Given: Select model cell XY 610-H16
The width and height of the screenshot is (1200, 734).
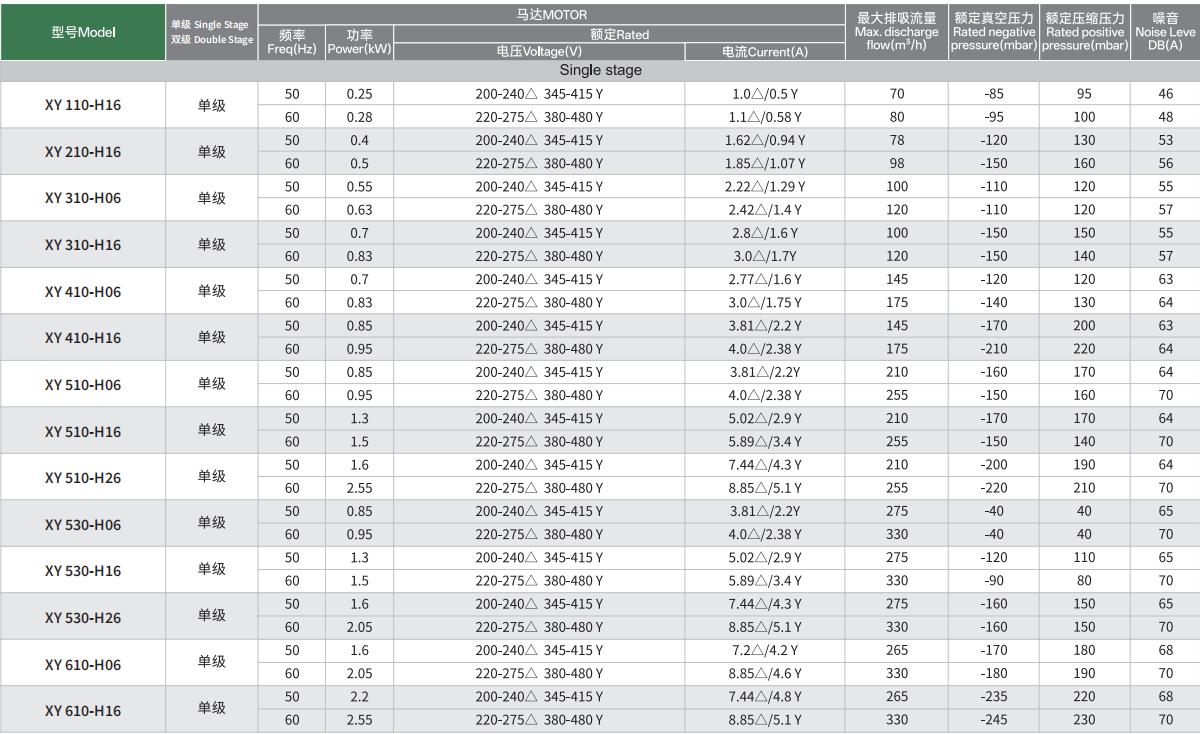Looking at the screenshot, I should point(83,710).
